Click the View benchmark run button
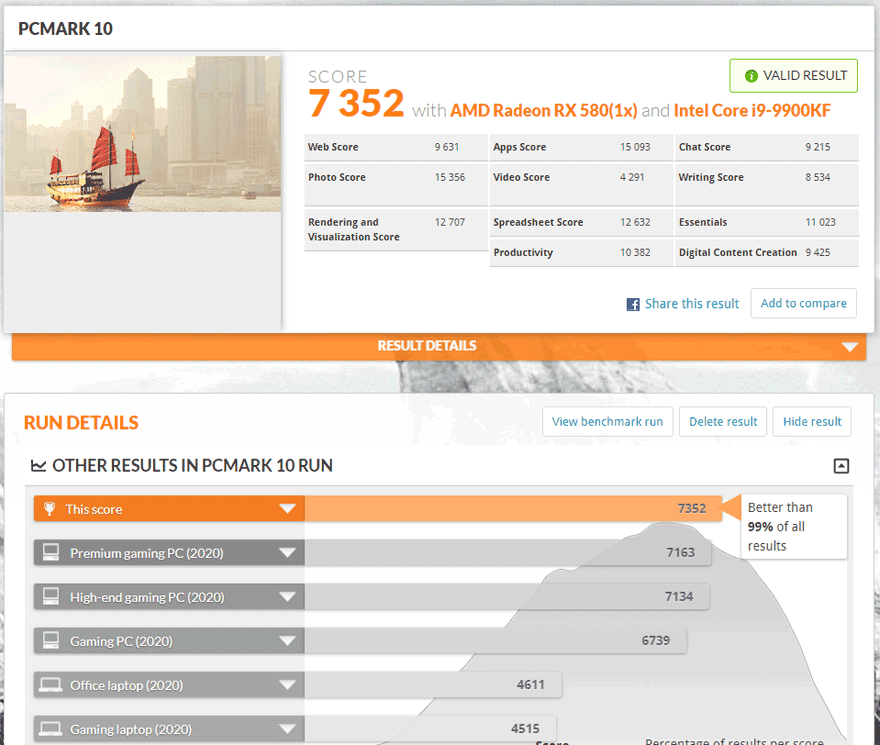The height and width of the screenshot is (745, 880). (607, 422)
